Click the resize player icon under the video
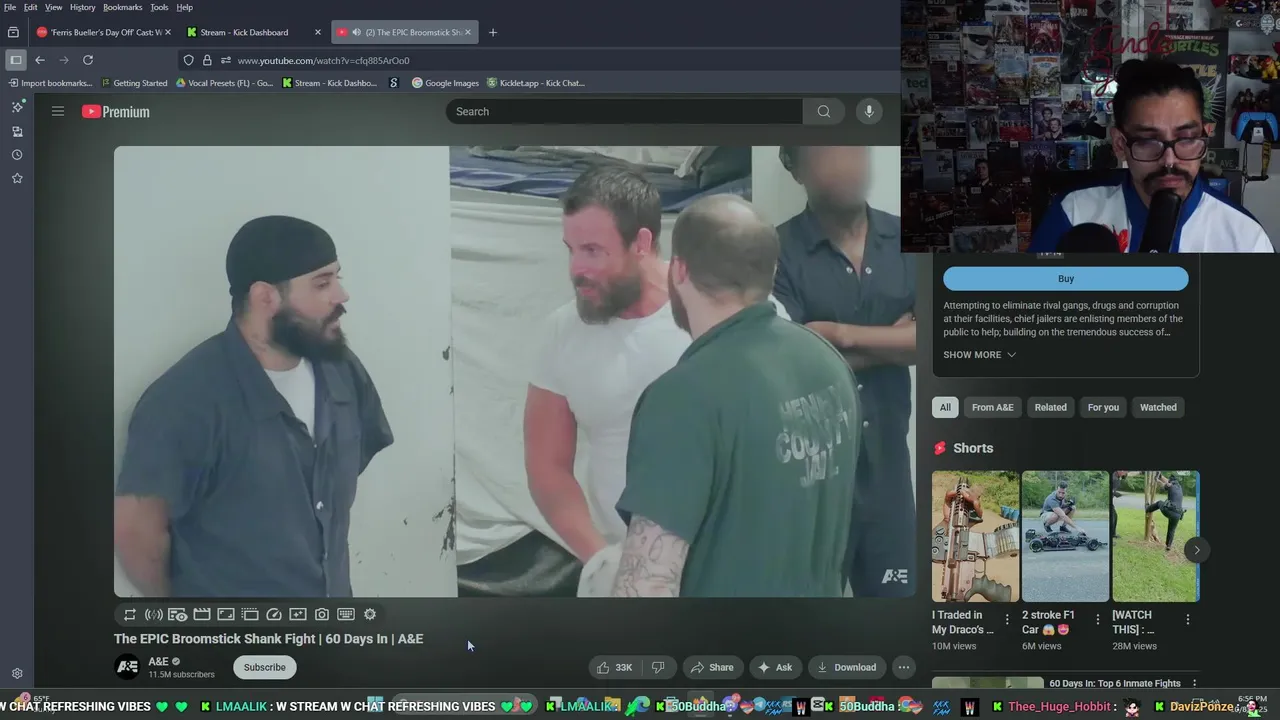Screen dimensions: 1280x720 (x=226, y=615)
